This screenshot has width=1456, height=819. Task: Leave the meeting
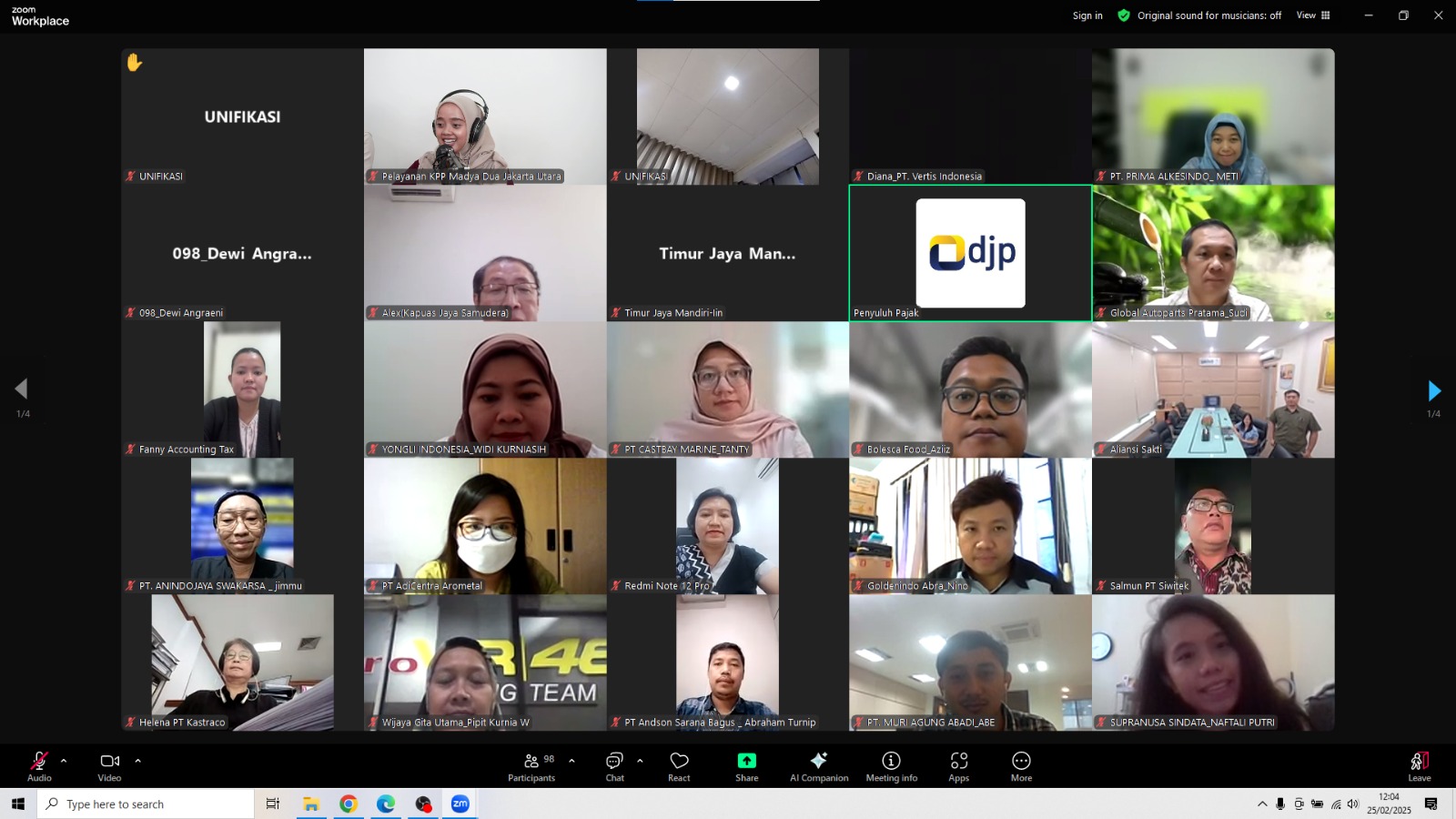1419,766
